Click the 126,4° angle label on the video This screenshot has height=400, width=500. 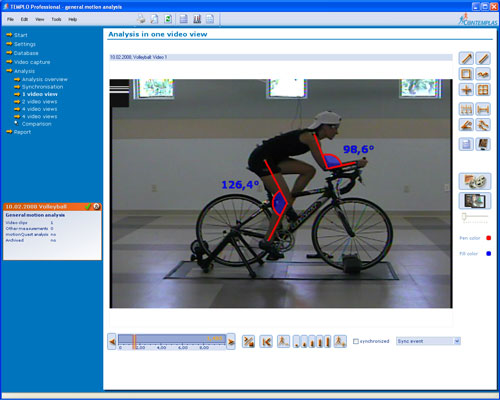240,185
